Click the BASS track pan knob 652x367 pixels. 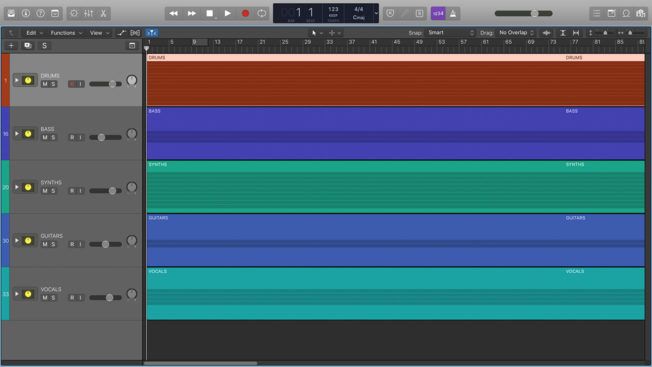click(131, 133)
